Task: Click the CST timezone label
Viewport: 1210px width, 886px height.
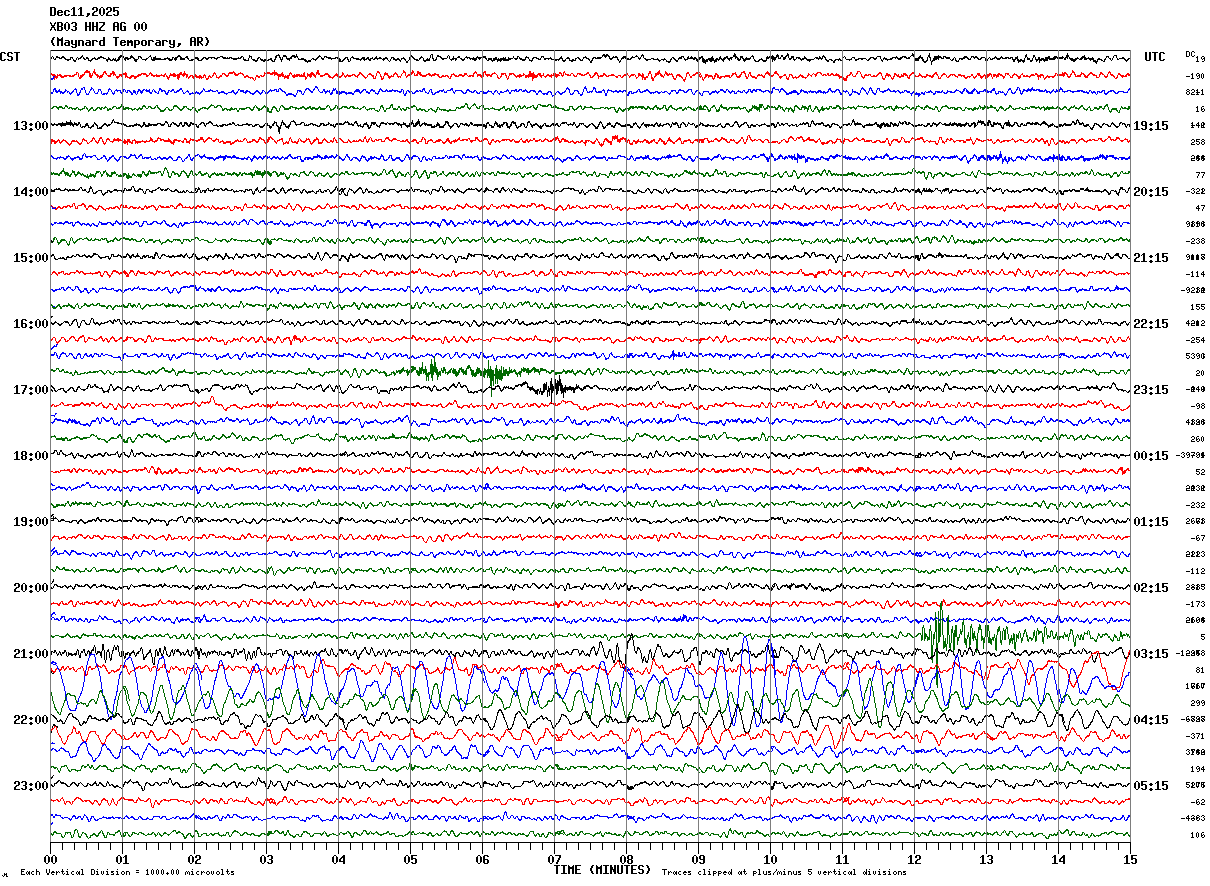Action: [x=10, y=57]
